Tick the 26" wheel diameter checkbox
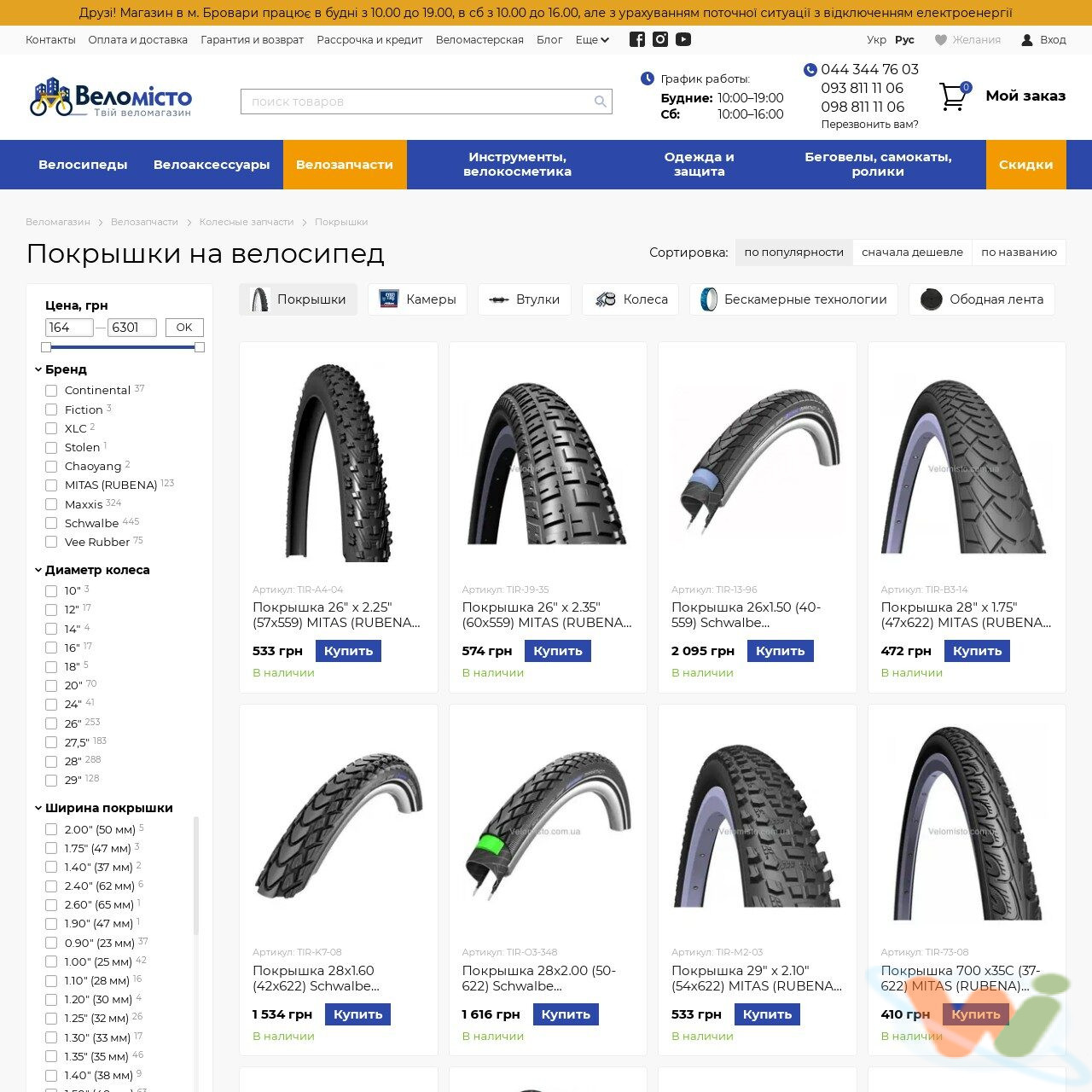Viewport: 1092px width, 1092px height. [51, 723]
